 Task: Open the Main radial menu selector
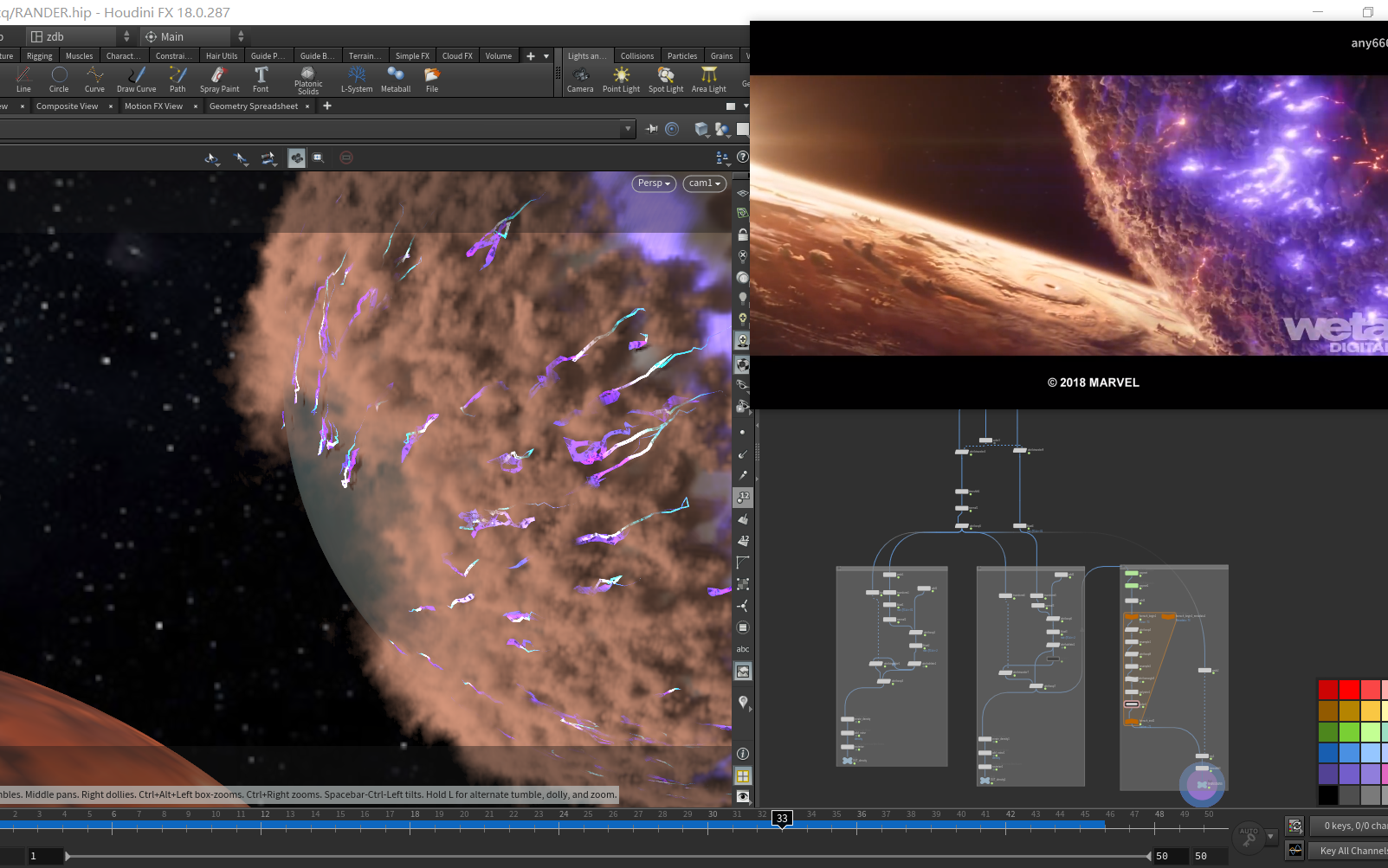[x=195, y=36]
